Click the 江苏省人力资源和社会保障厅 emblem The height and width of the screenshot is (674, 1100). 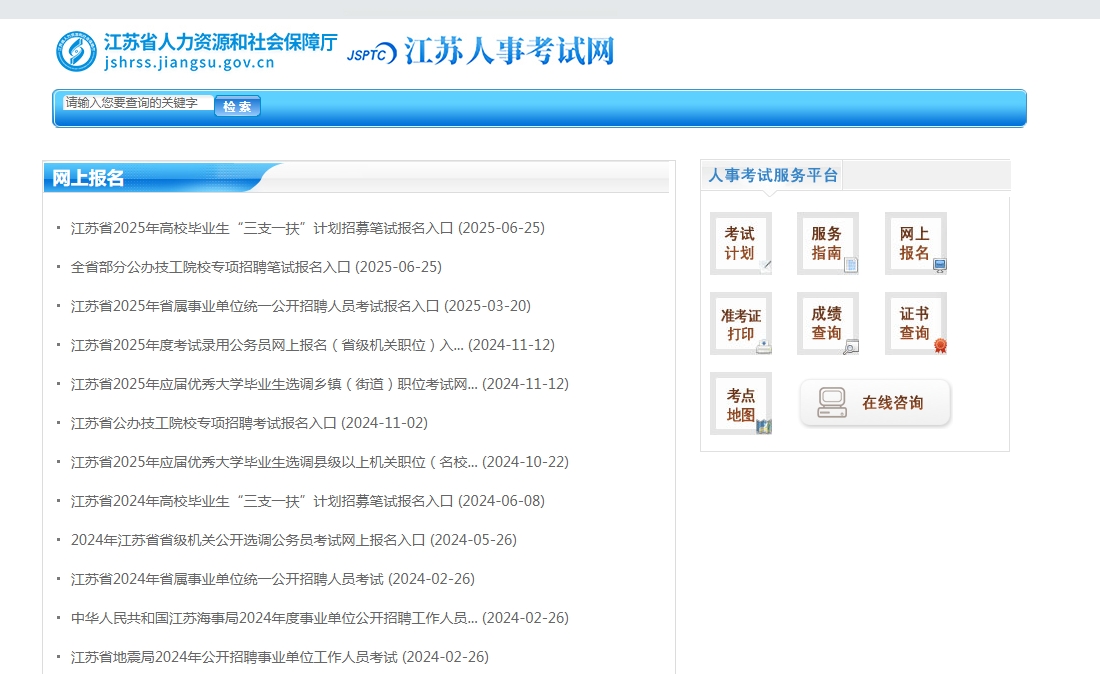[x=75, y=50]
